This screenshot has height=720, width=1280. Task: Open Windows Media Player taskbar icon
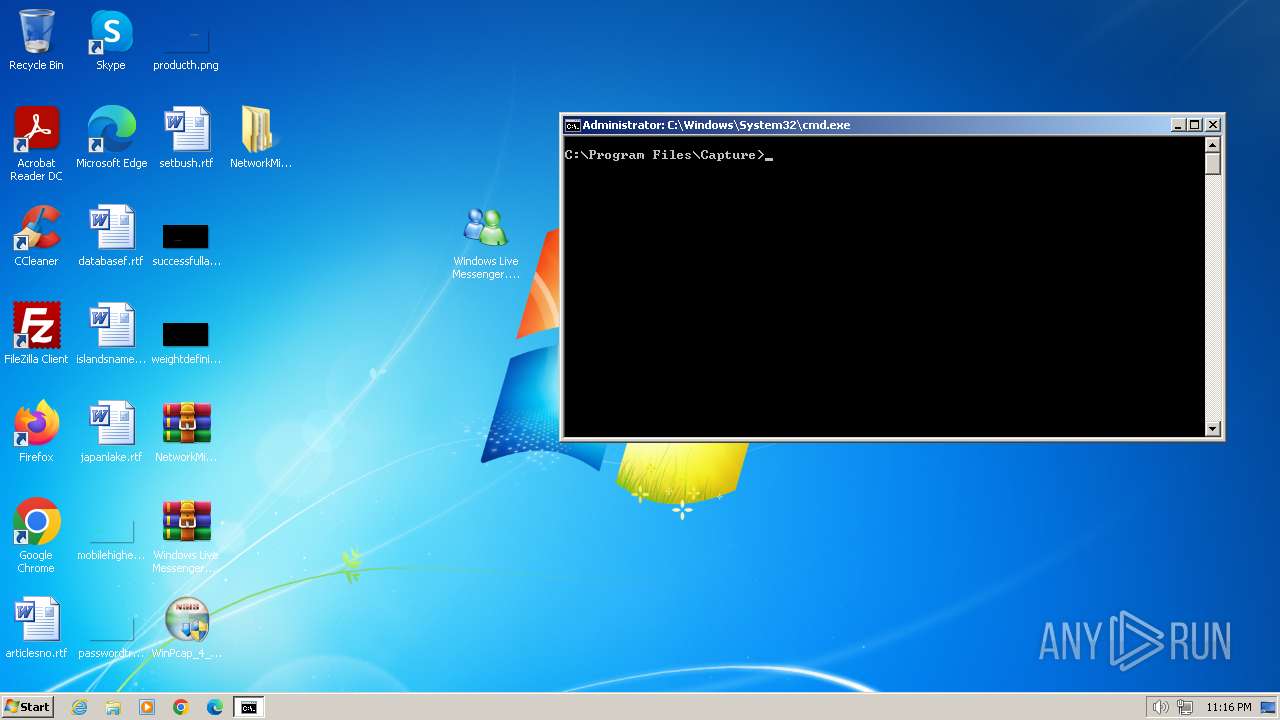point(147,707)
